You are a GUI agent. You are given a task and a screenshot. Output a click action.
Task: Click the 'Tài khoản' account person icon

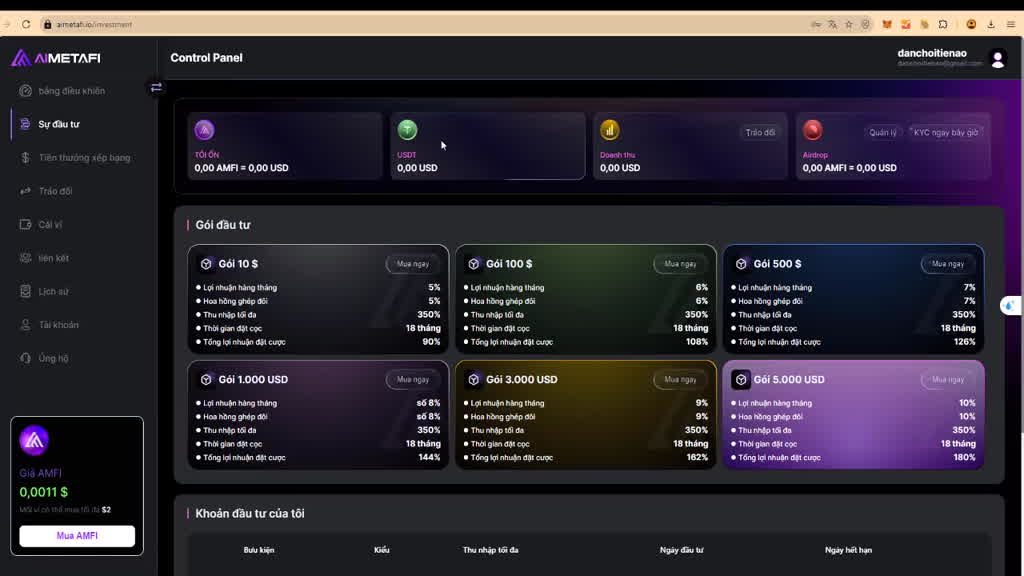click(26, 325)
